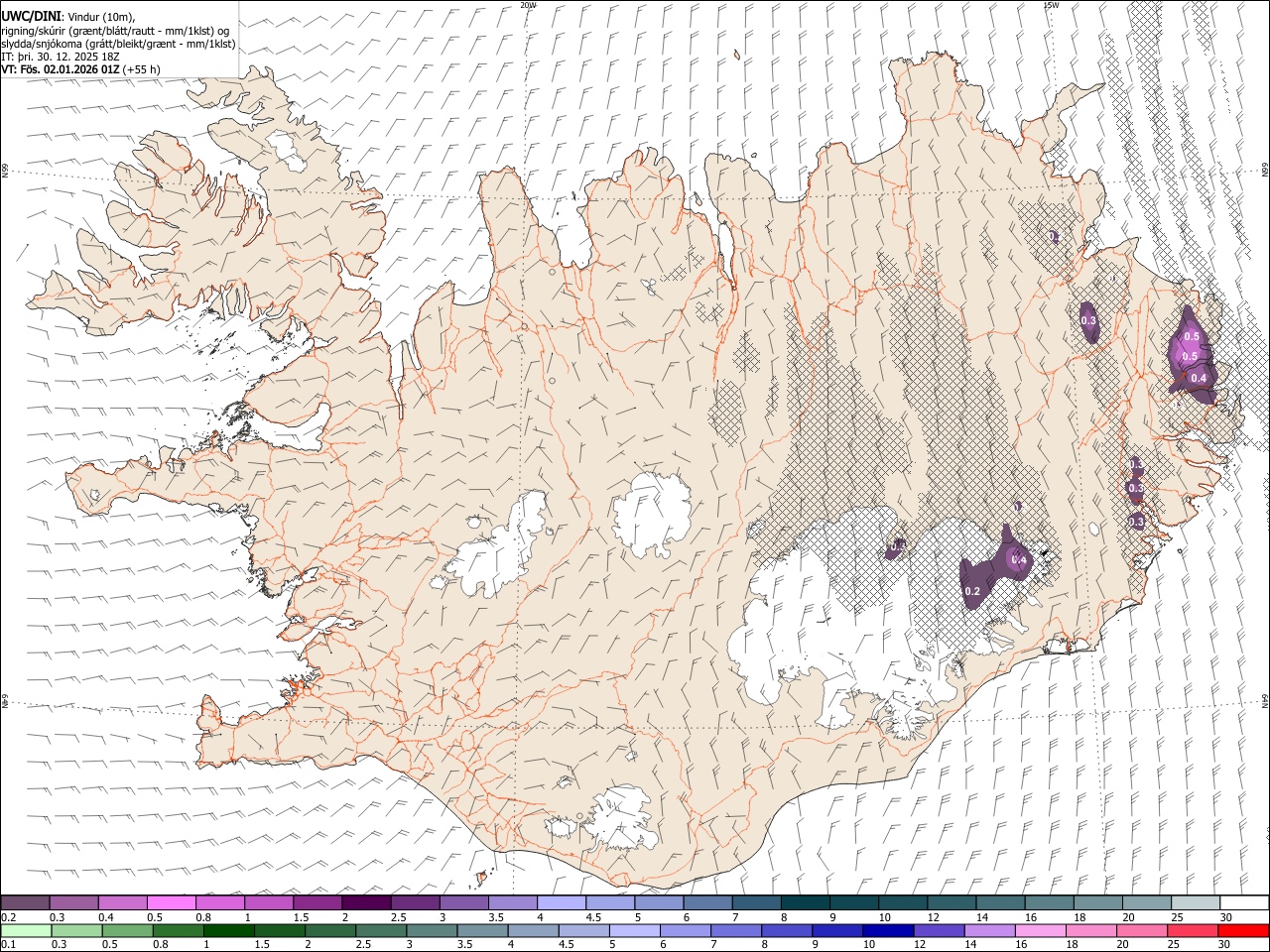Image resolution: width=1270 pixels, height=952 pixels.
Task: Select the purple 12 swatch in lower legend row
Action: (939, 930)
